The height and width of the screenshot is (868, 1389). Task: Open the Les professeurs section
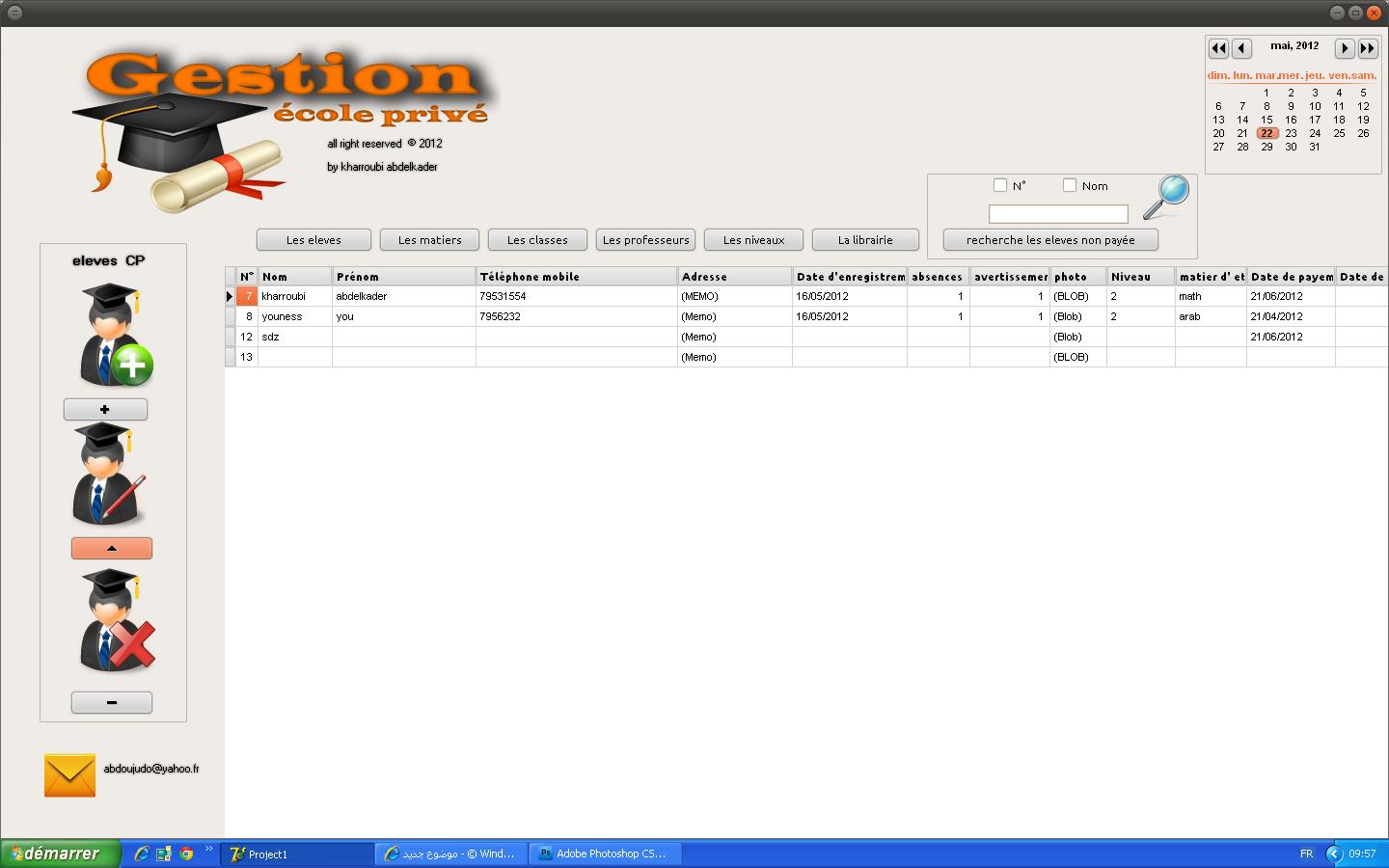point(645,240)
